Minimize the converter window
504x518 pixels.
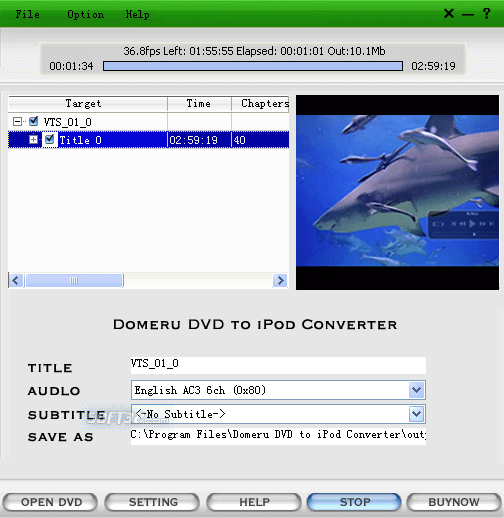468,15
